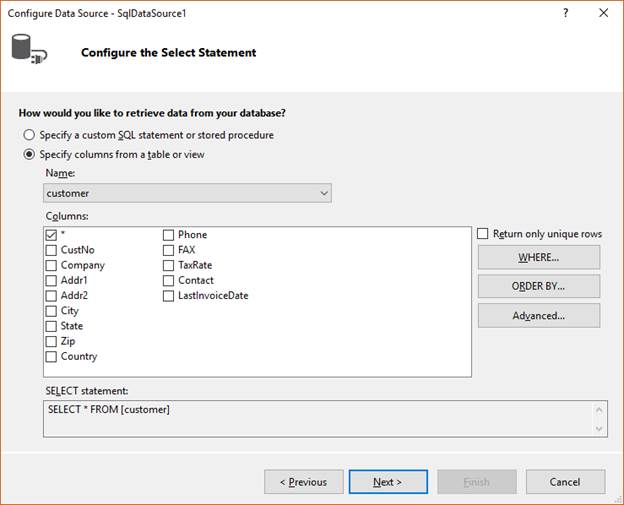This screenshot has height=505, width=624.
Task: Open the Name table dropdown showing customer
Action: [187, 193]
